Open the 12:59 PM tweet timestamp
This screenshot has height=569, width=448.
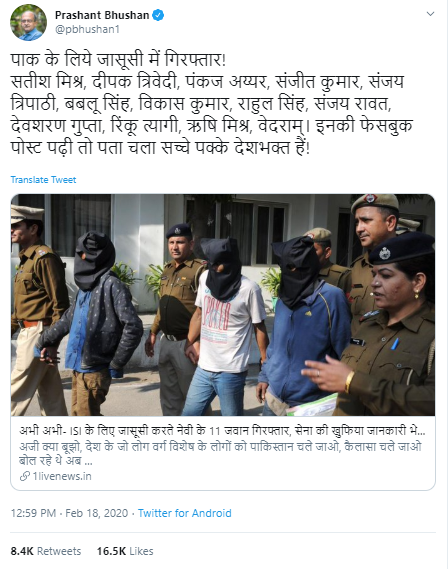point(33,513)
